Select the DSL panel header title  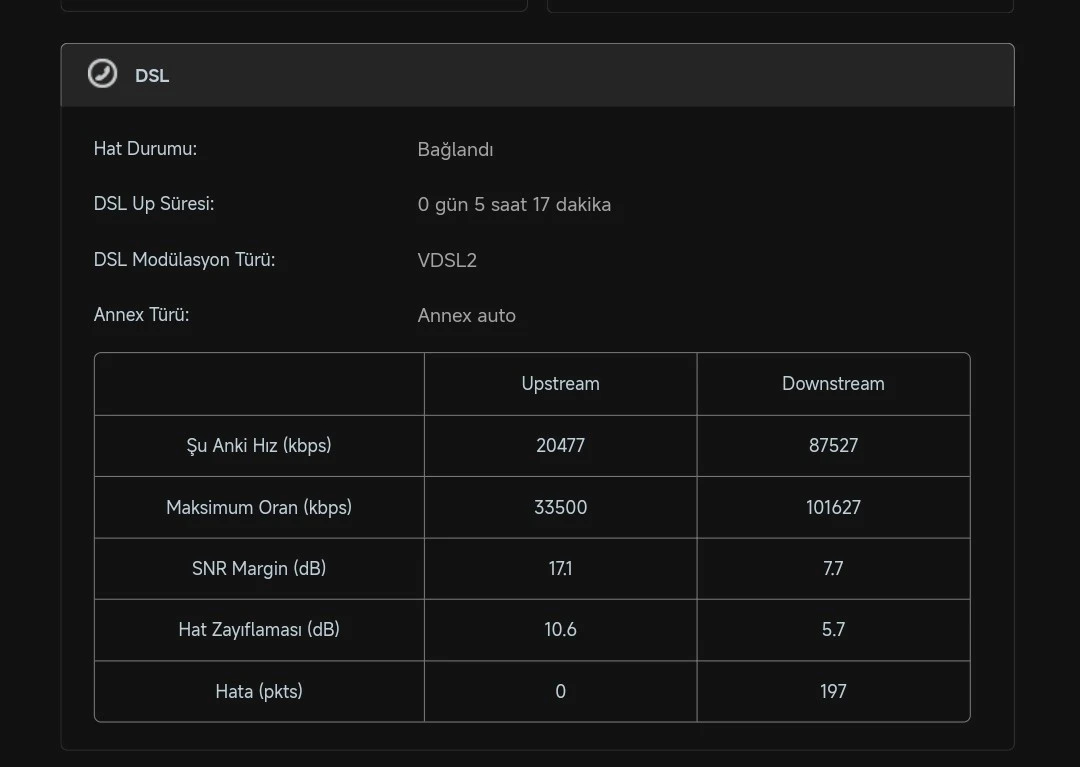(152, 76)
